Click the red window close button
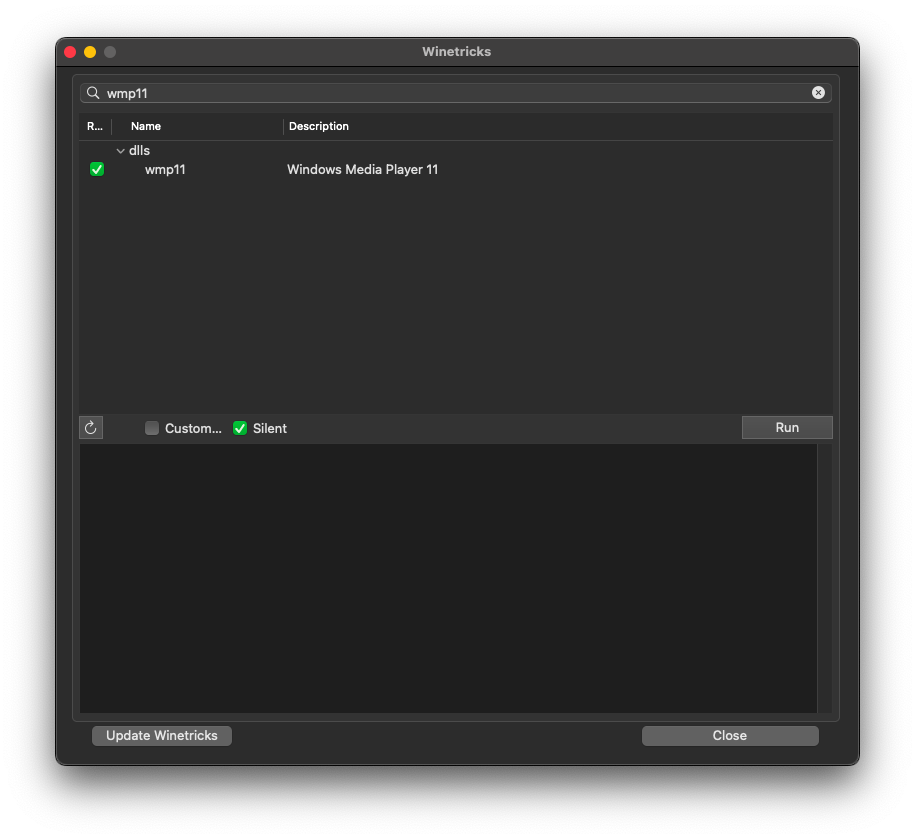The height and width of the screenshot is (839, 915). (x=70, y=52)
